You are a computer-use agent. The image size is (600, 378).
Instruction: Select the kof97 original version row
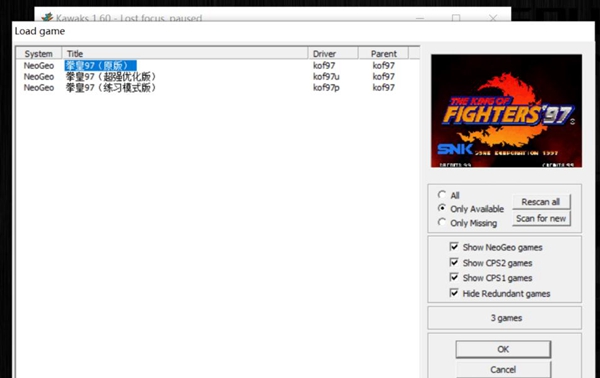218,65
